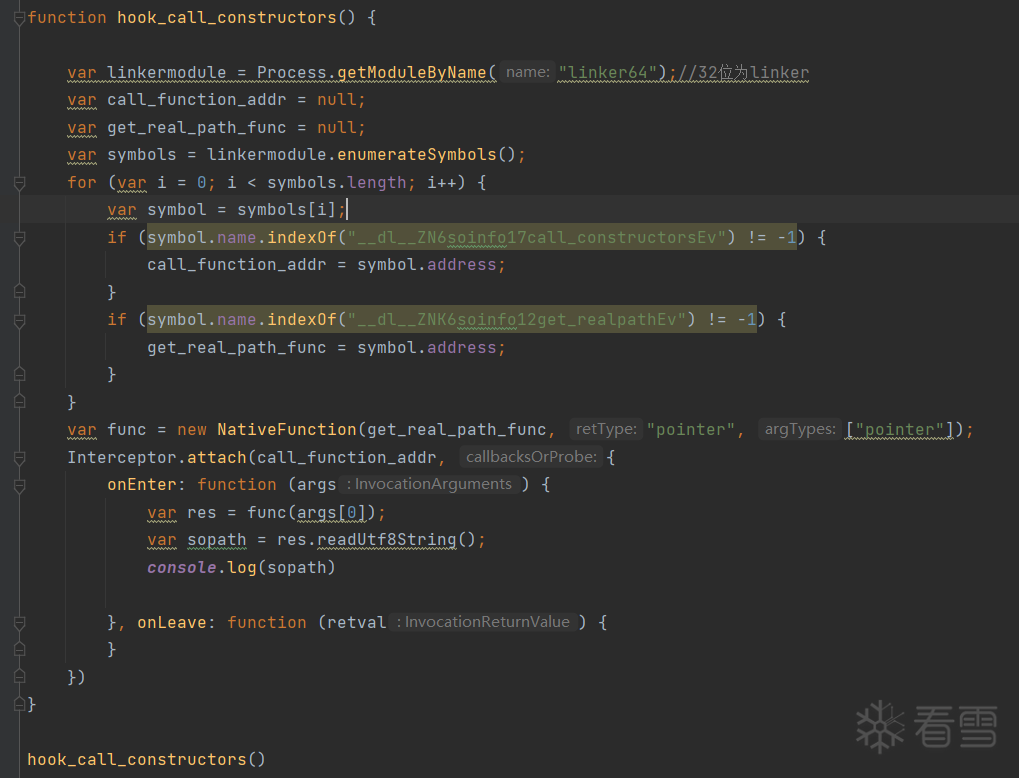Image resolution: width=1019 pixels, height=778 pixels.
Task: Fold the onEnter function gutter marker
Action: click(19, 486)
